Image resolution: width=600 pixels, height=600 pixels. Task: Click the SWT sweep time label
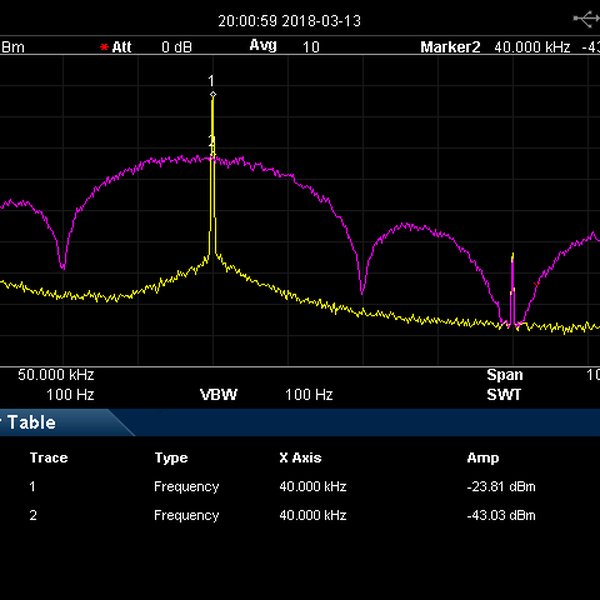[x=504, y=394]
